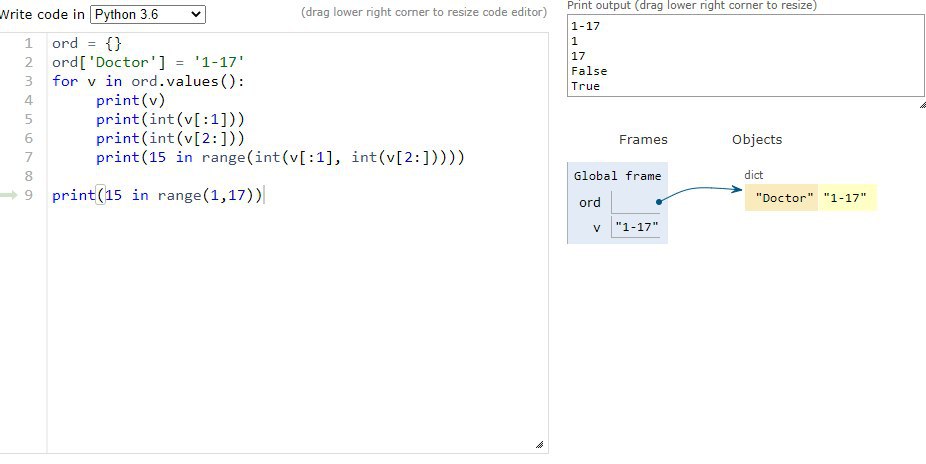Click line number 9 in the gutter
Image resolution: width=926 pixels, height=464 pixels.
28,195
